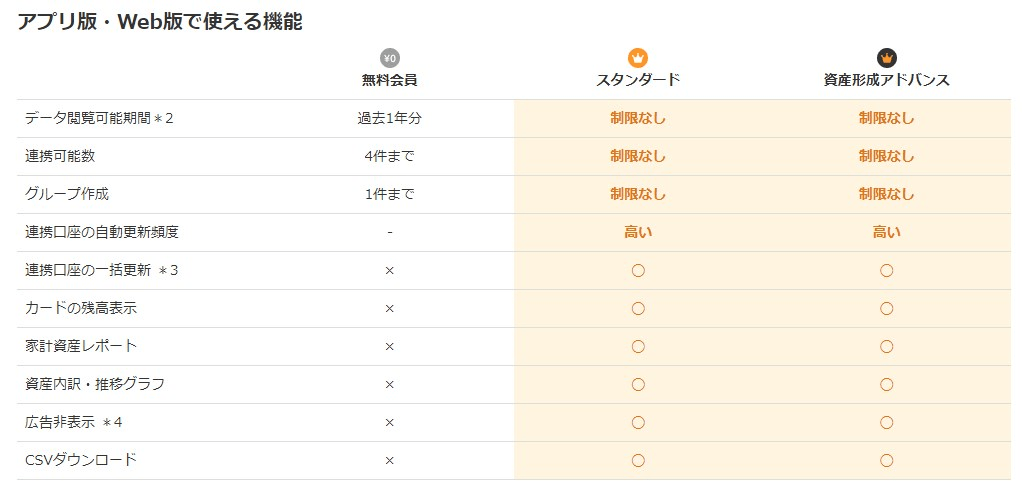Select the スタンダード plan column header
Screen dimensions: 1022x490
(638, 80)
